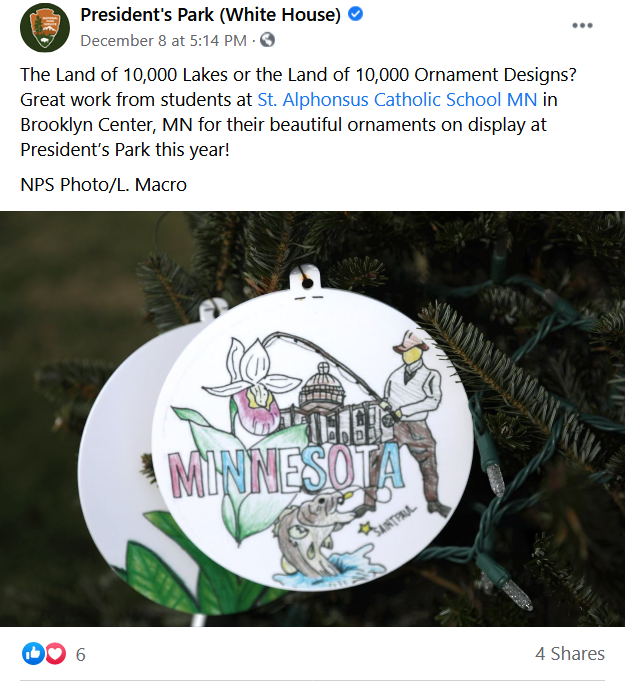Click the Saint Paul star label on the ornament
The height and width of the screenshot is (681, 625).
(x=388, y=521)
